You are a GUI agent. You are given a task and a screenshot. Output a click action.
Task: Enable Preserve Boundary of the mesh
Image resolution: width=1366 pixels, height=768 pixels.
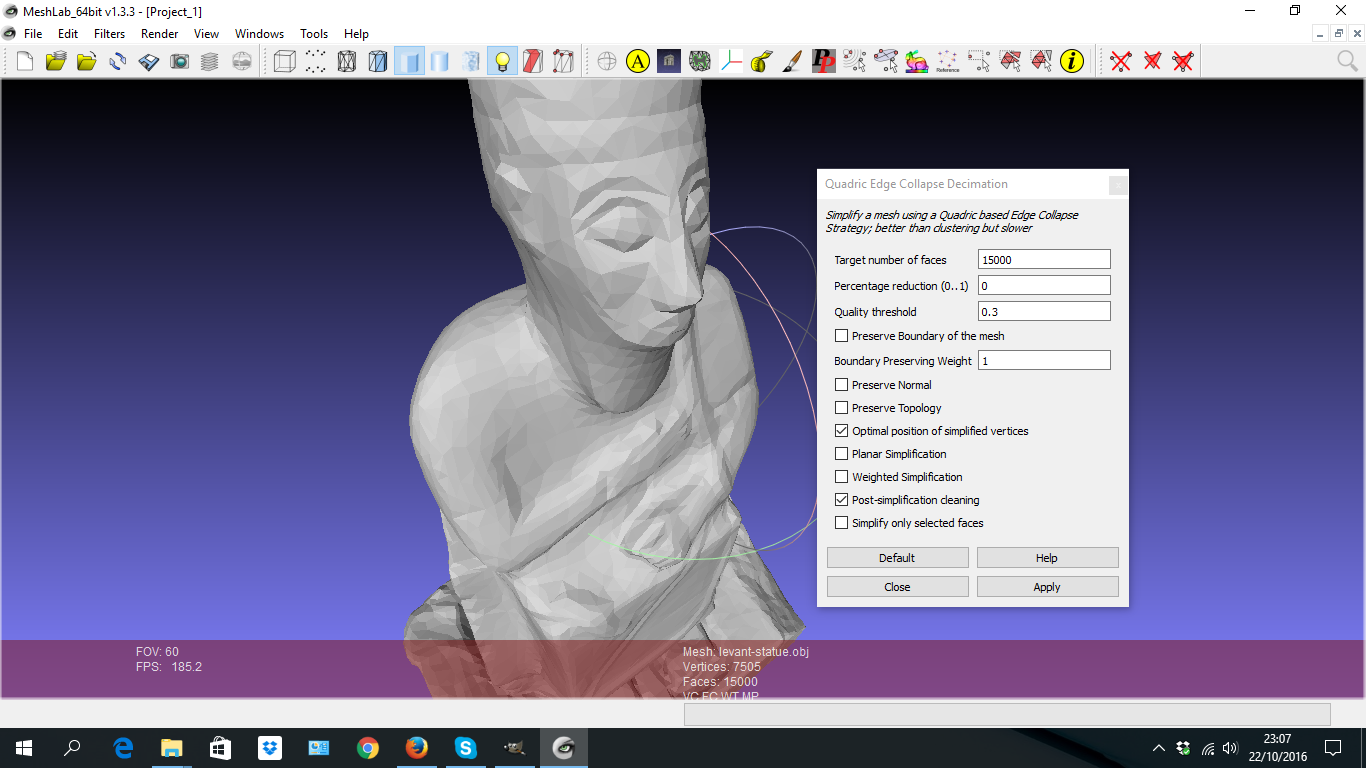tap(842, 336)
